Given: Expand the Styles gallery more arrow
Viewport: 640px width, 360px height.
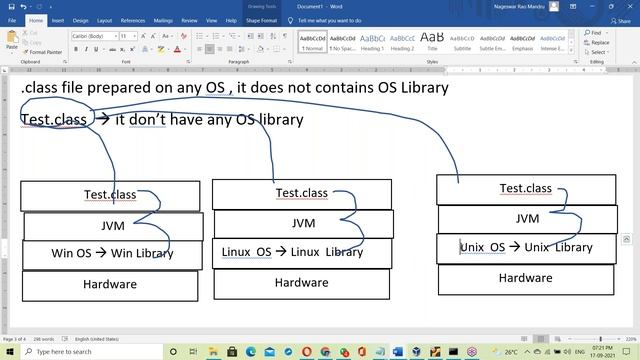Looking at the screenshot, I should (571, 51).
